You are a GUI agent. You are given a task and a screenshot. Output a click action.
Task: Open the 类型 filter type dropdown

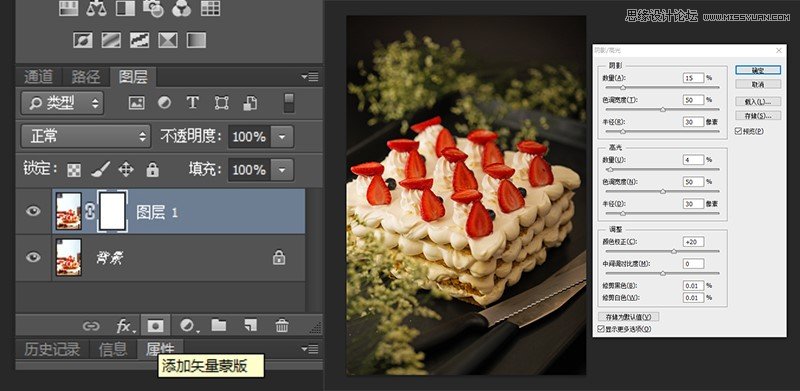click(62, 103)
